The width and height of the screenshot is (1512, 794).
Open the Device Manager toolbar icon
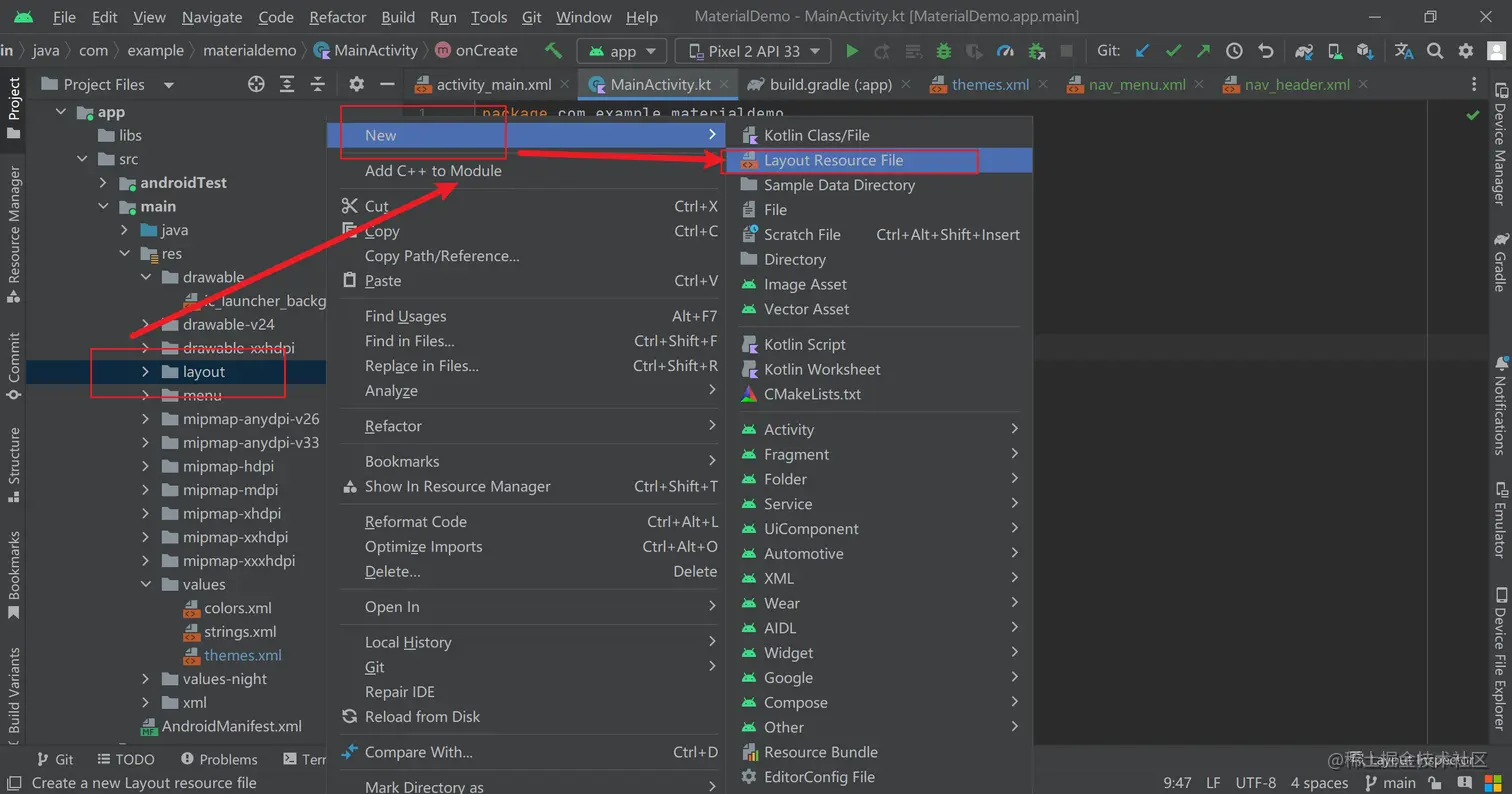tap(1335, 51)
